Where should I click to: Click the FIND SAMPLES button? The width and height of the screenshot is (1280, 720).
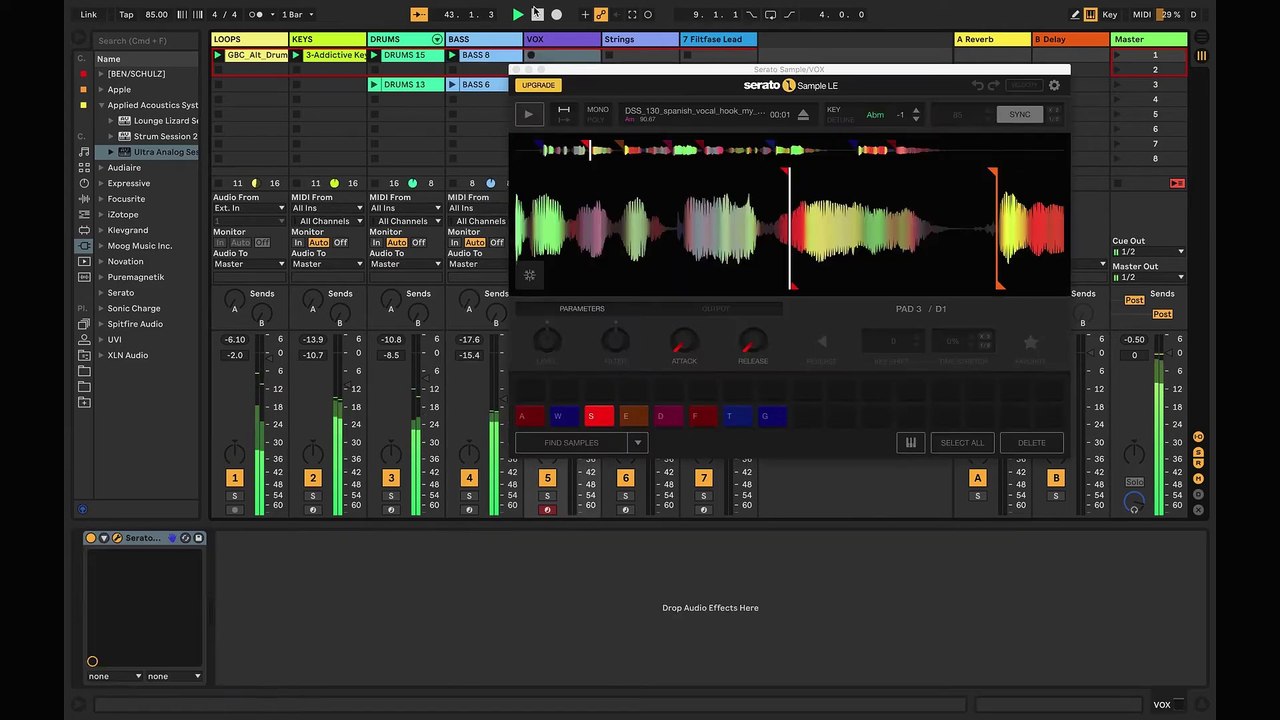572,443
